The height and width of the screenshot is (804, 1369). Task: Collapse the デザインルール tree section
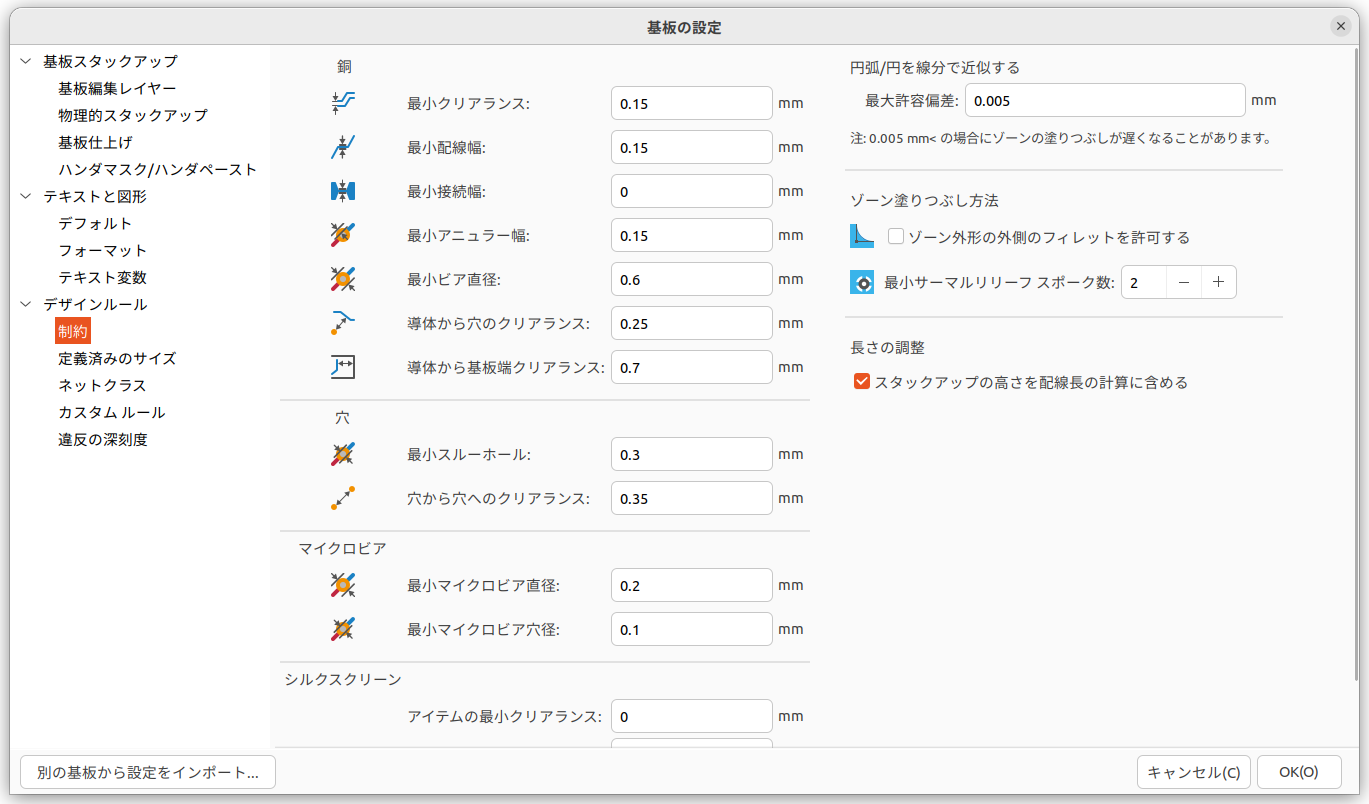pyautogui.click(x=26, y=304)
